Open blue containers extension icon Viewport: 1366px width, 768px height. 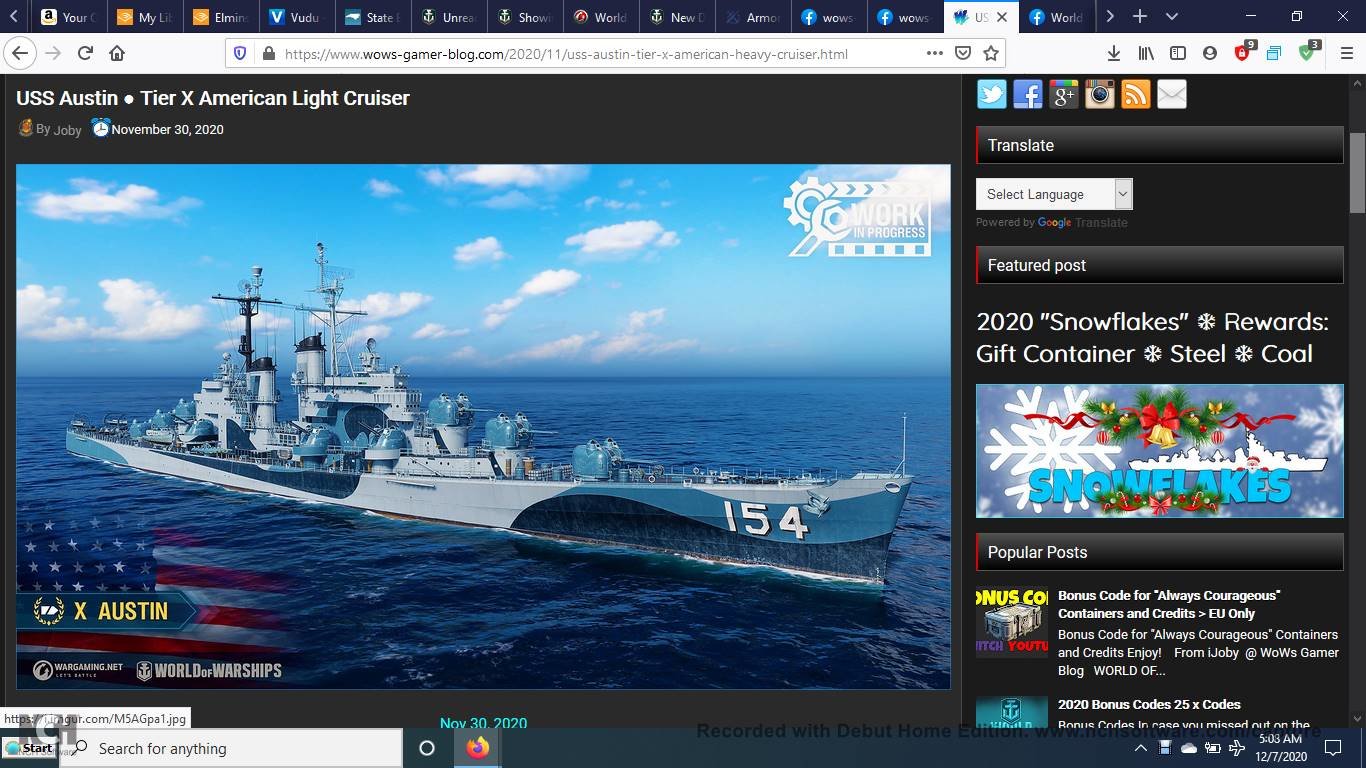[1274, 53]
